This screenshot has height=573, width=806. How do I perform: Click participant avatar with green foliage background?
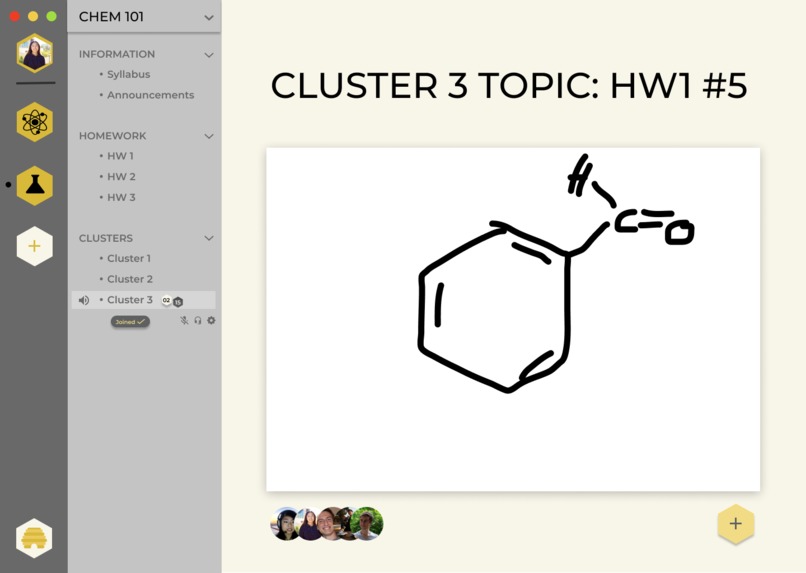coord(367,524)
